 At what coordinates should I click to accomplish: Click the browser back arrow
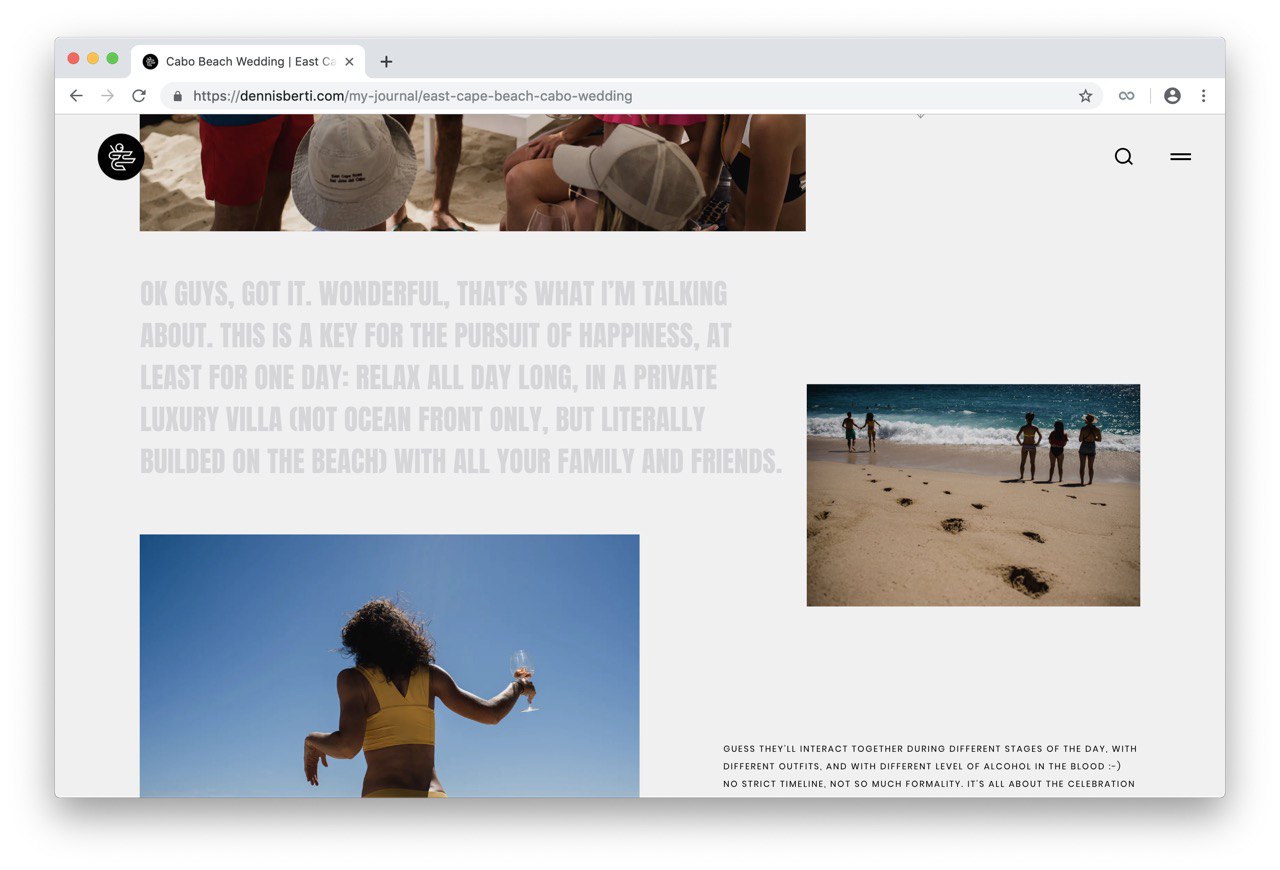tap(76, 96)
